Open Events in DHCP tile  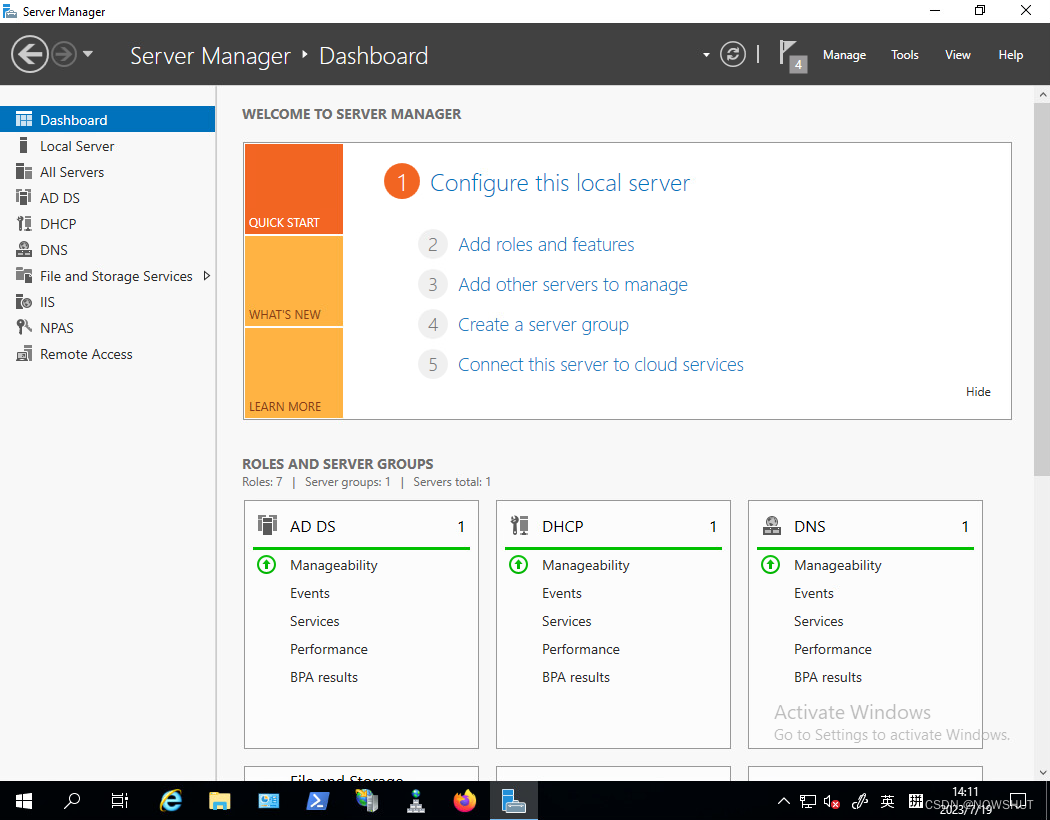561,593
